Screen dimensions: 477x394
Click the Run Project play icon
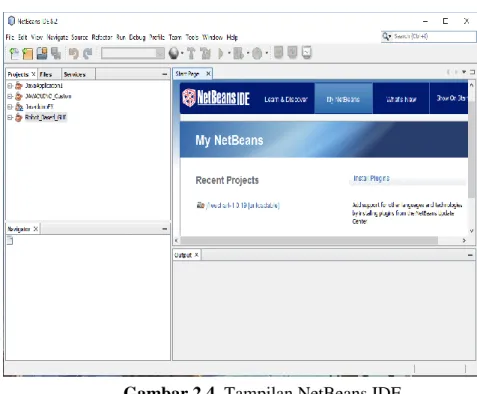click(220, 53)
